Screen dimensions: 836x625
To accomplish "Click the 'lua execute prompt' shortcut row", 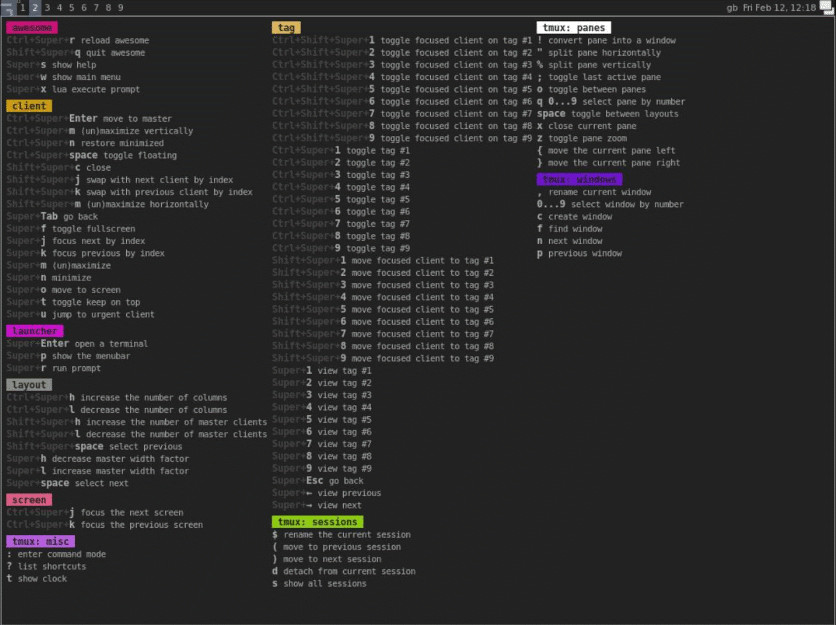I will (x=73, y=90).
